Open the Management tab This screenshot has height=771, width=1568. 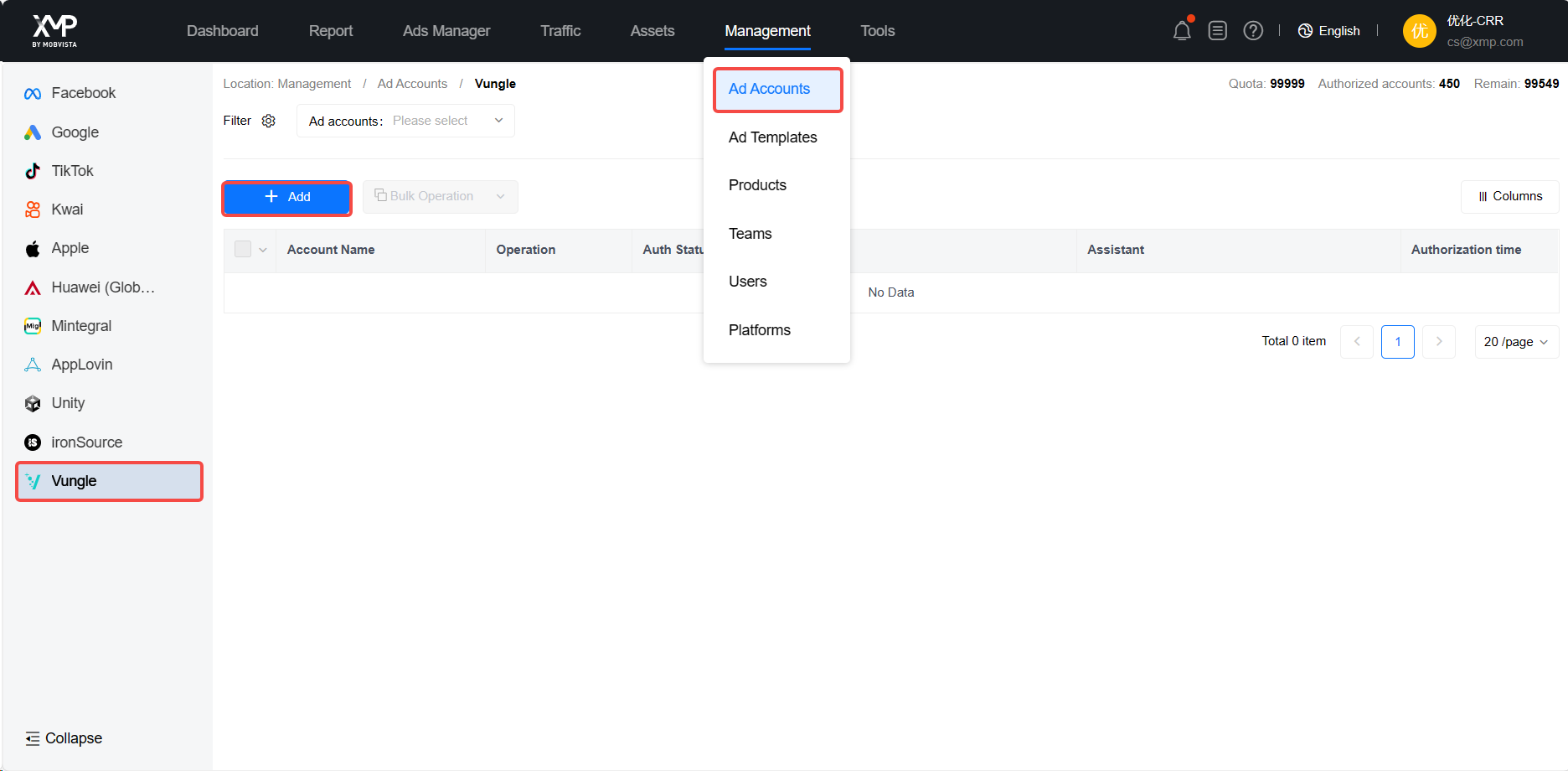(767, 31)
